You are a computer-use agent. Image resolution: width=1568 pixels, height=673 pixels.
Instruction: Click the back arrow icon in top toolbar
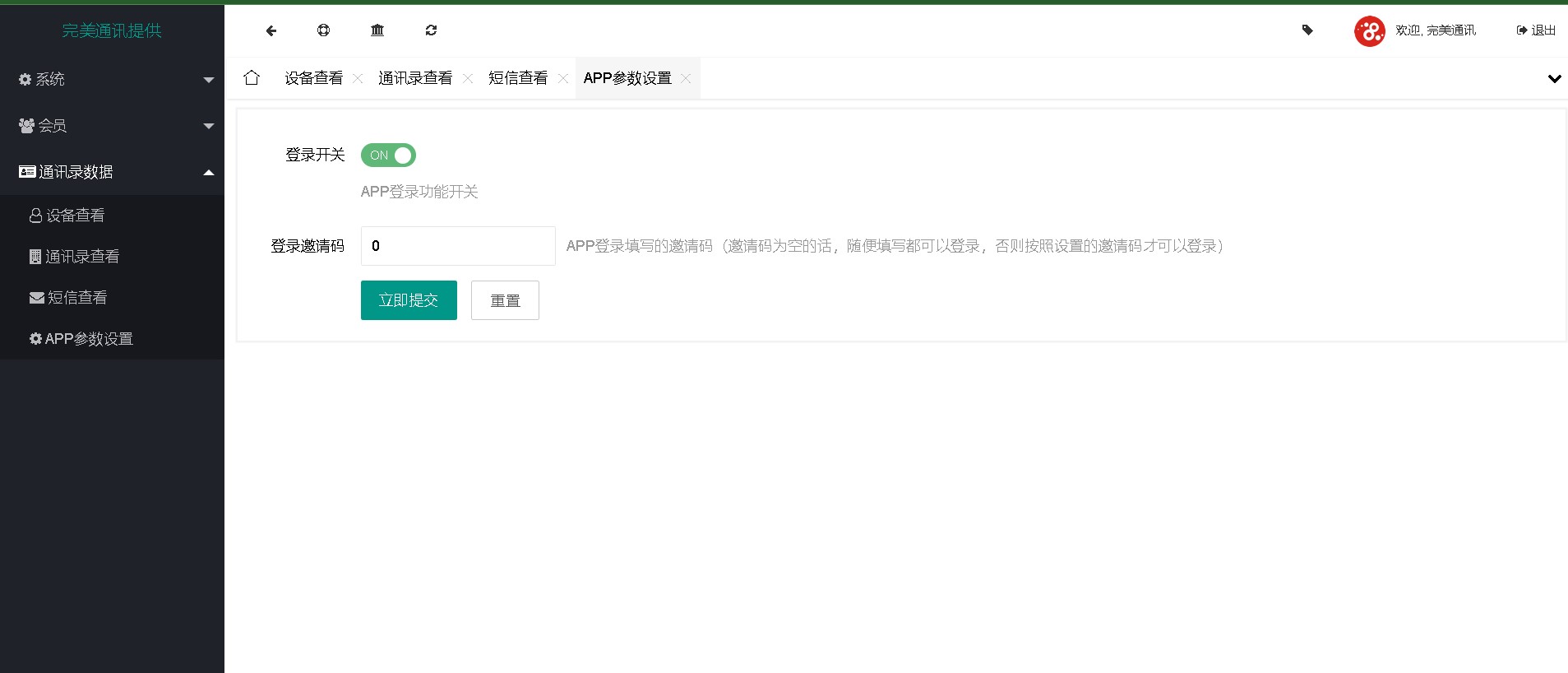point(271,30)
